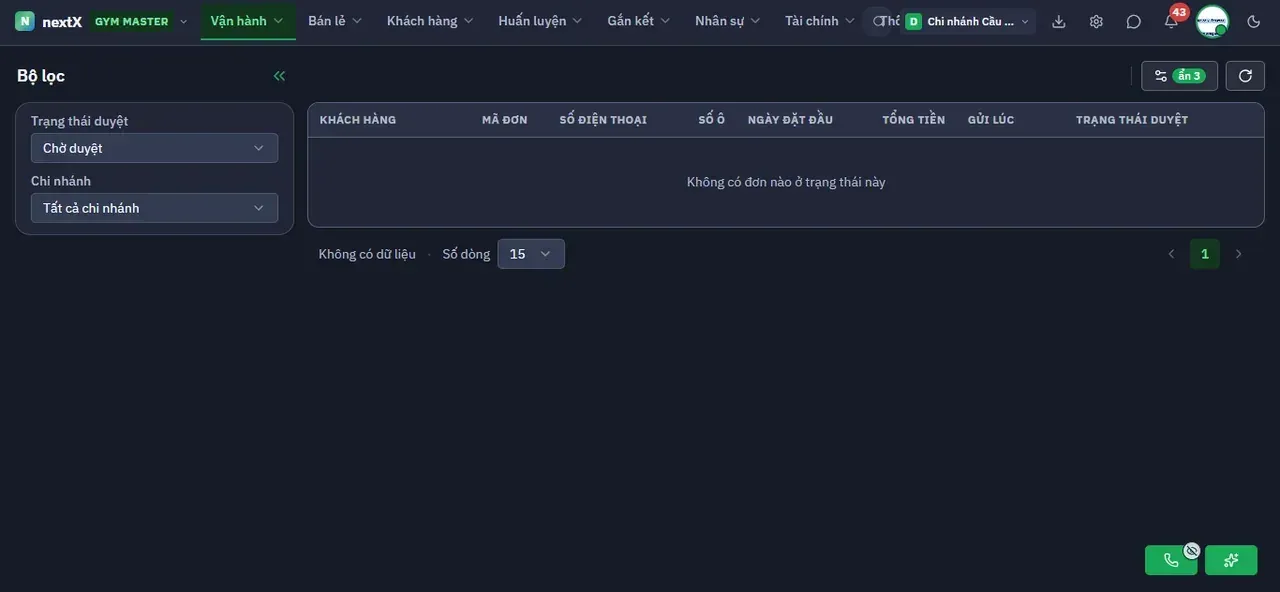This screenshot has height=592, width=1280.
Task: Open the Tất cả chi nhánh dropdown
Action: (x=154, y=208)
